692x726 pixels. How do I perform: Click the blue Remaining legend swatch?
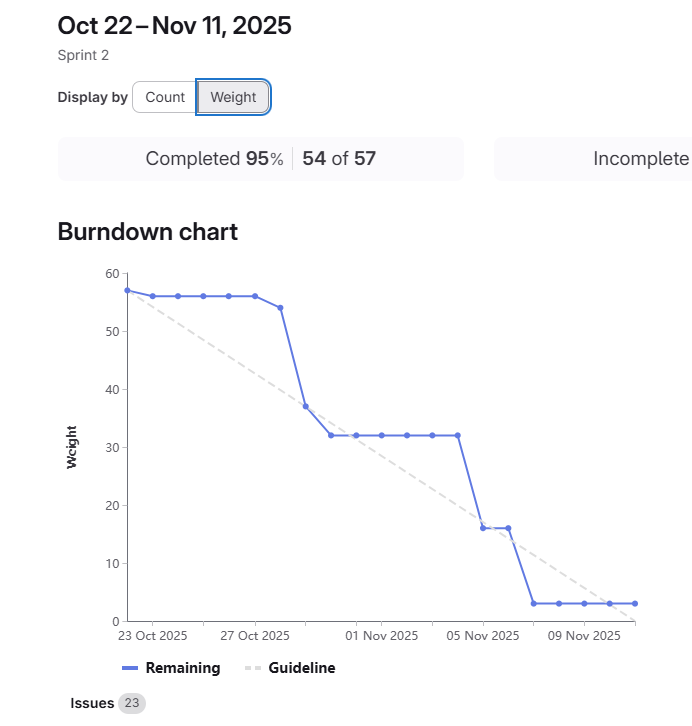(130, 668)
